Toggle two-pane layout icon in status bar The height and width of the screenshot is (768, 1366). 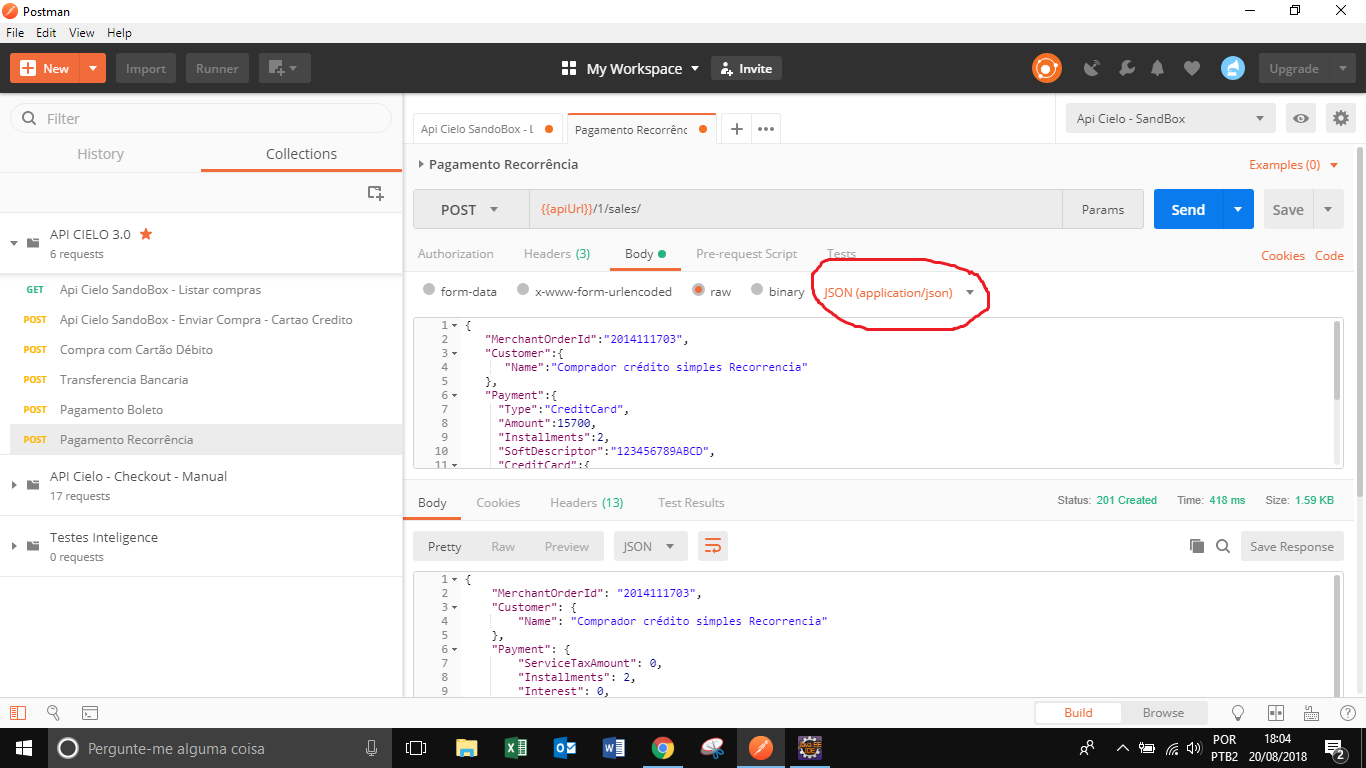click(1275, 713)
